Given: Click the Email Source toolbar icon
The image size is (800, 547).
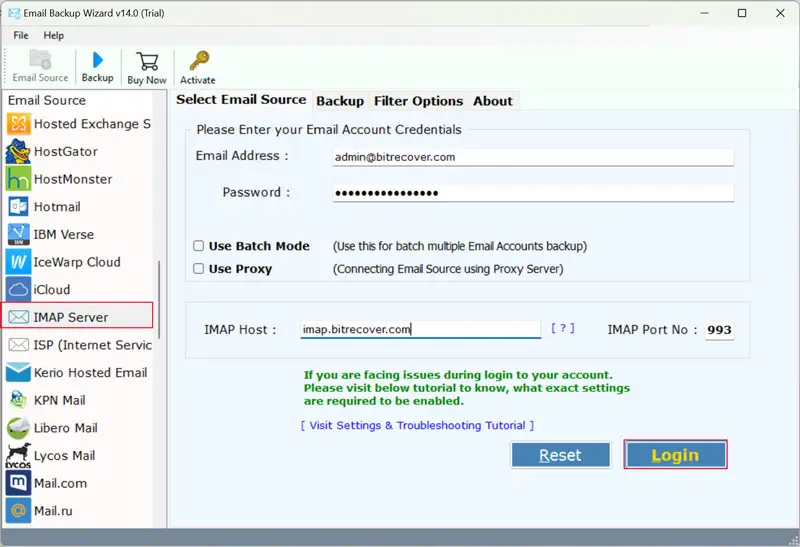Looking at the screenshot, I should point(40,60).
